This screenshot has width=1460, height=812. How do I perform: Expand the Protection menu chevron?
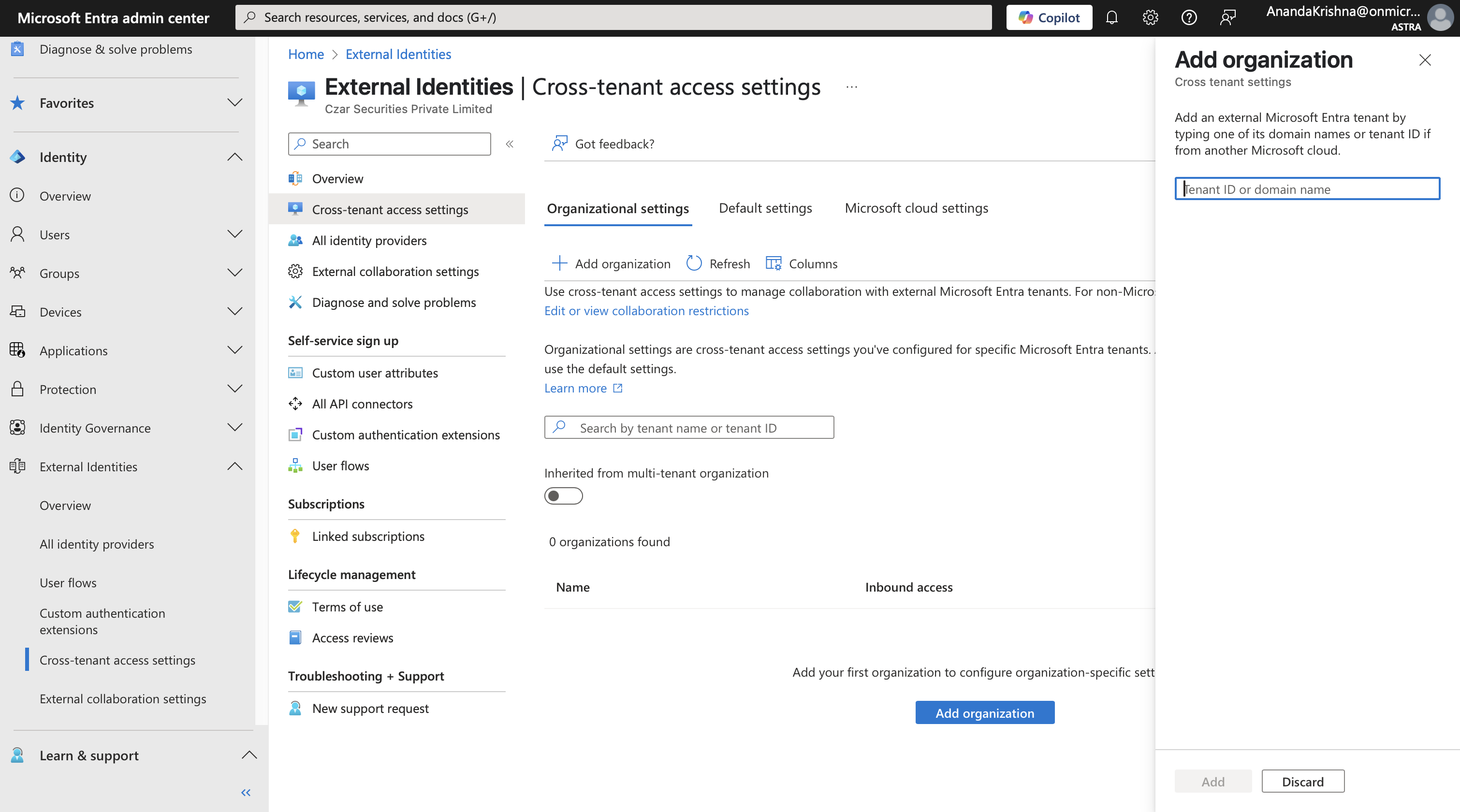pyautogui.click(x=234, y=389)
